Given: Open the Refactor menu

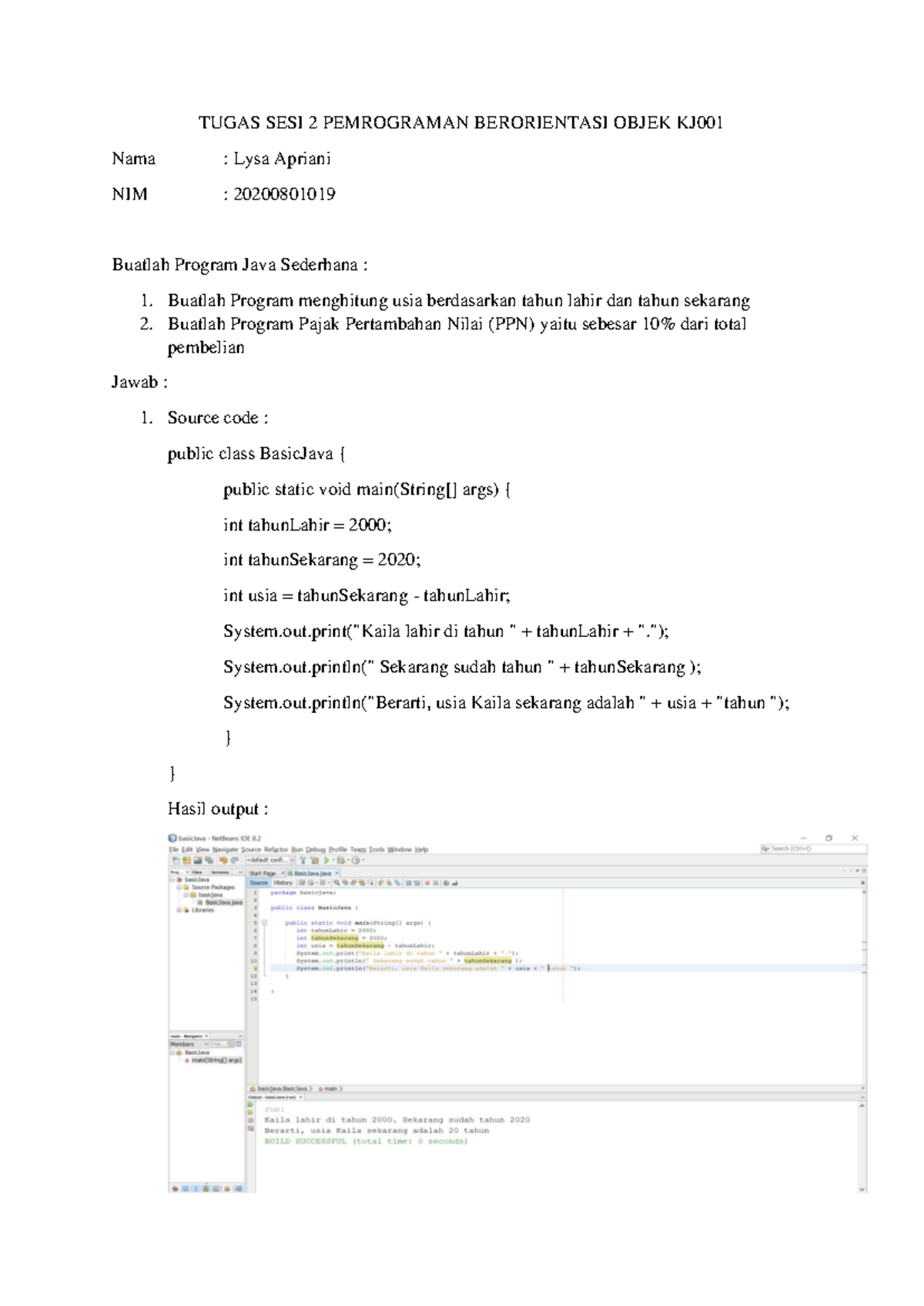Looking at the screenshot, I should click(276, 849).
